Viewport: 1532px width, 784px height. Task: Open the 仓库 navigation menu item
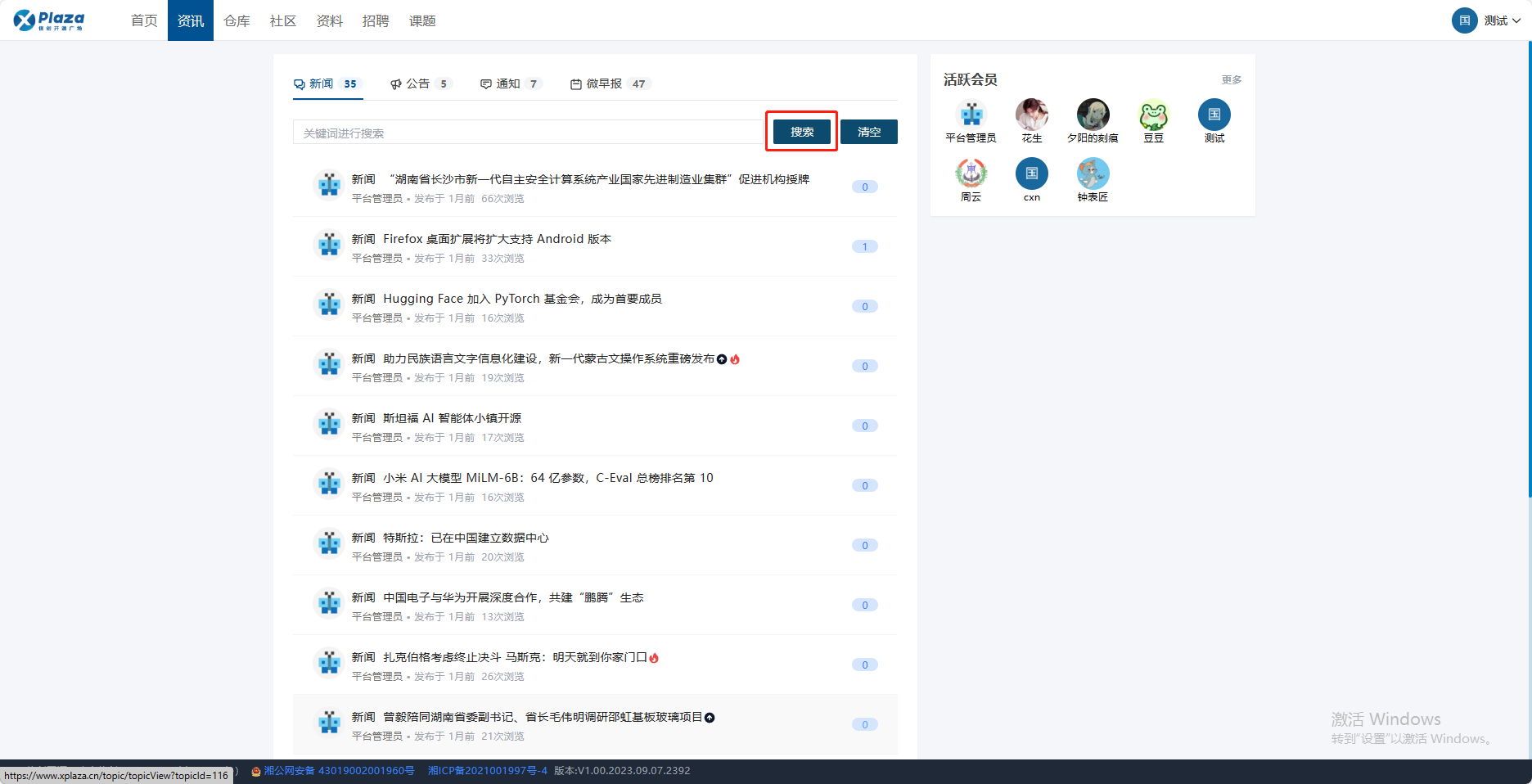pyautogui.click(x=237, y=20)
